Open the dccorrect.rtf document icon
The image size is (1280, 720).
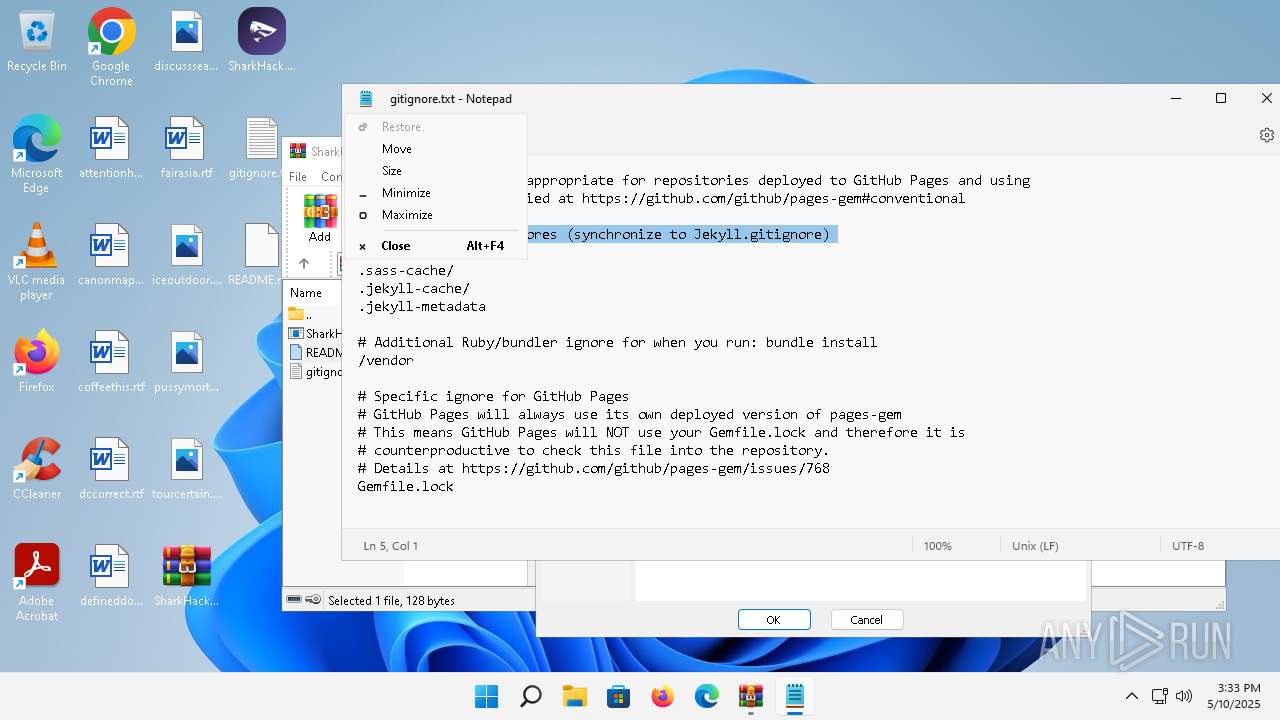pos(111,470)
